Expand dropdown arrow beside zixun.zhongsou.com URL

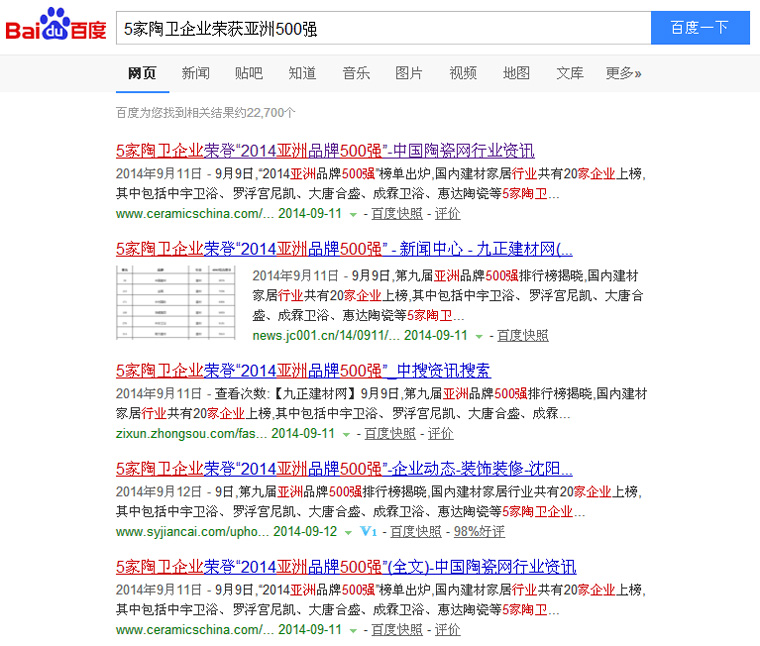[x=346, y=434]
